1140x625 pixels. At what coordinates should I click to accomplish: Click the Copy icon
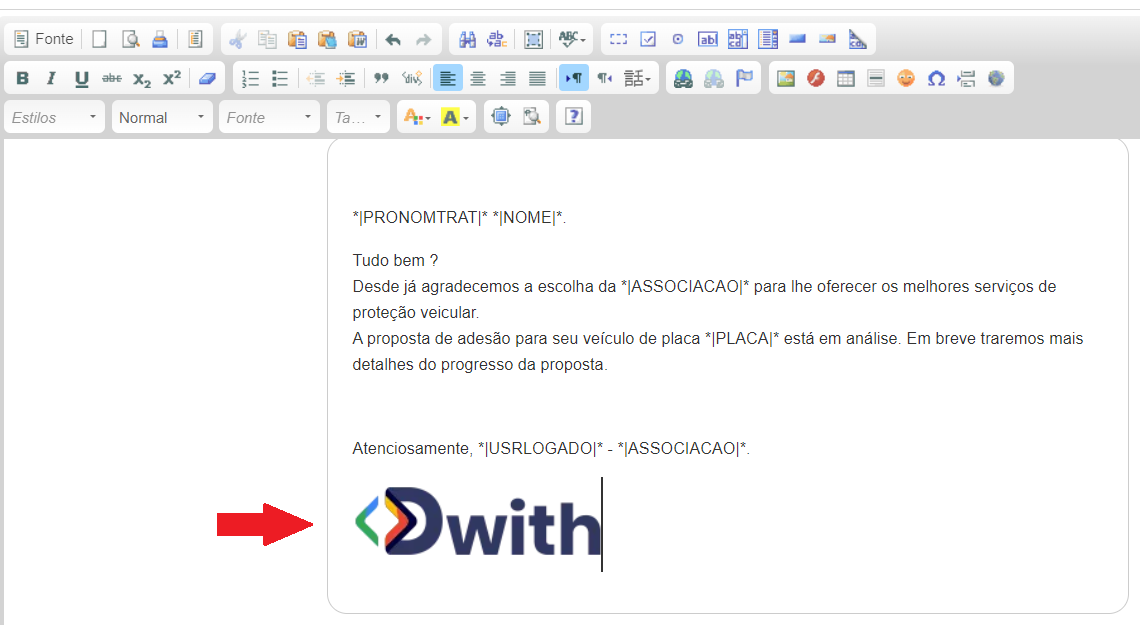click(267, 39)
